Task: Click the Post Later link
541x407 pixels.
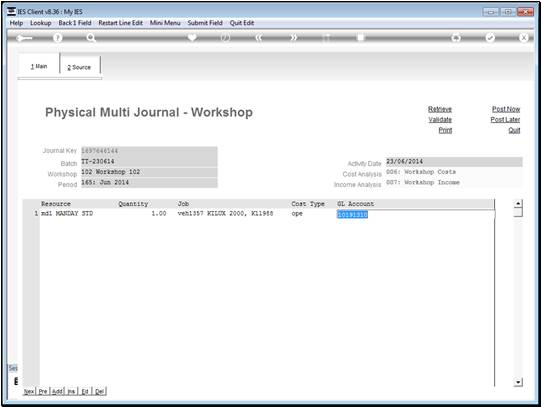Action: click(505, 119)
